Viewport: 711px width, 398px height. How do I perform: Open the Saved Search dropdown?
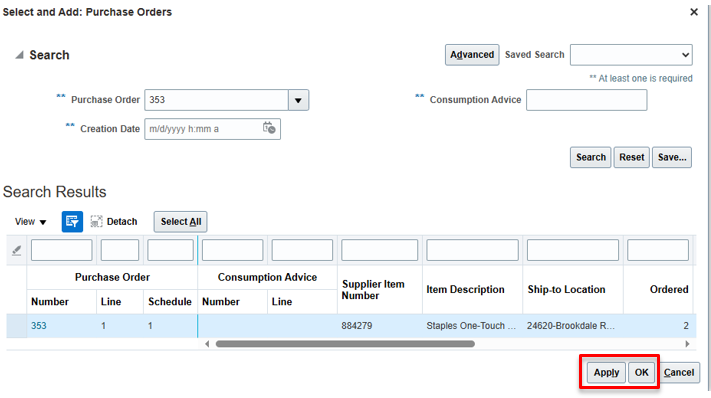(x=631, y=55)
